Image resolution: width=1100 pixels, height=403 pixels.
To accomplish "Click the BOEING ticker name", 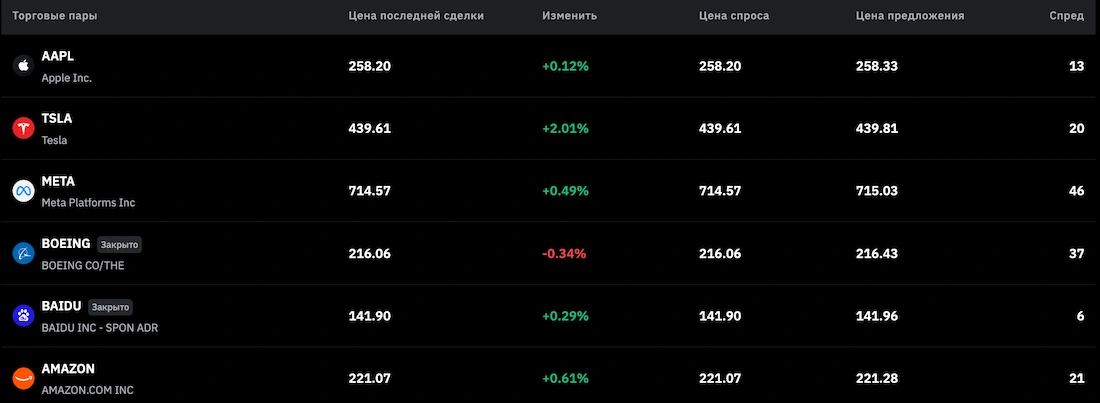I will 66,243.
